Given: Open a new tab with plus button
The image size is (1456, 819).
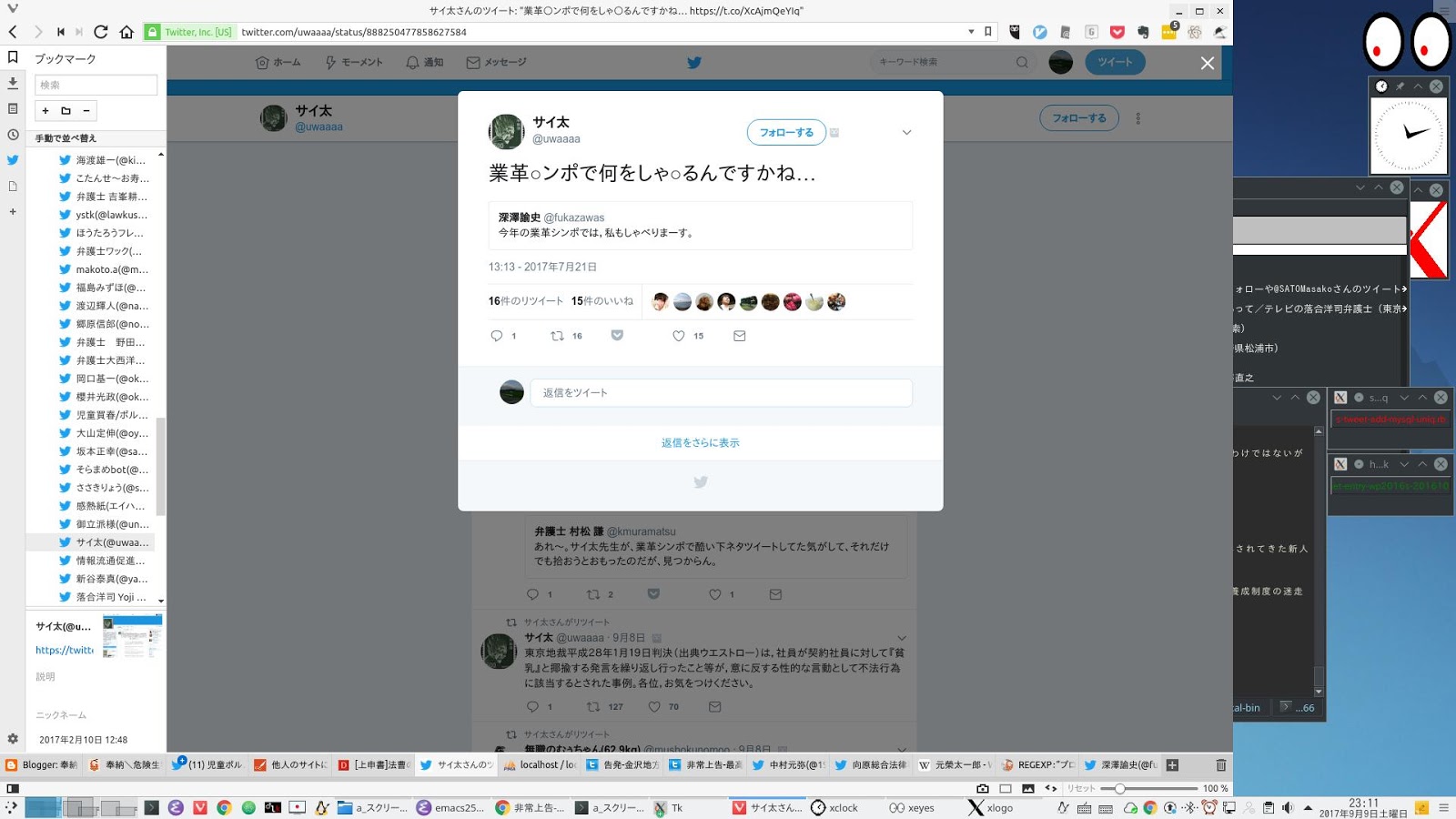Looking at the screenshot, I should (x=1172, y=765).
